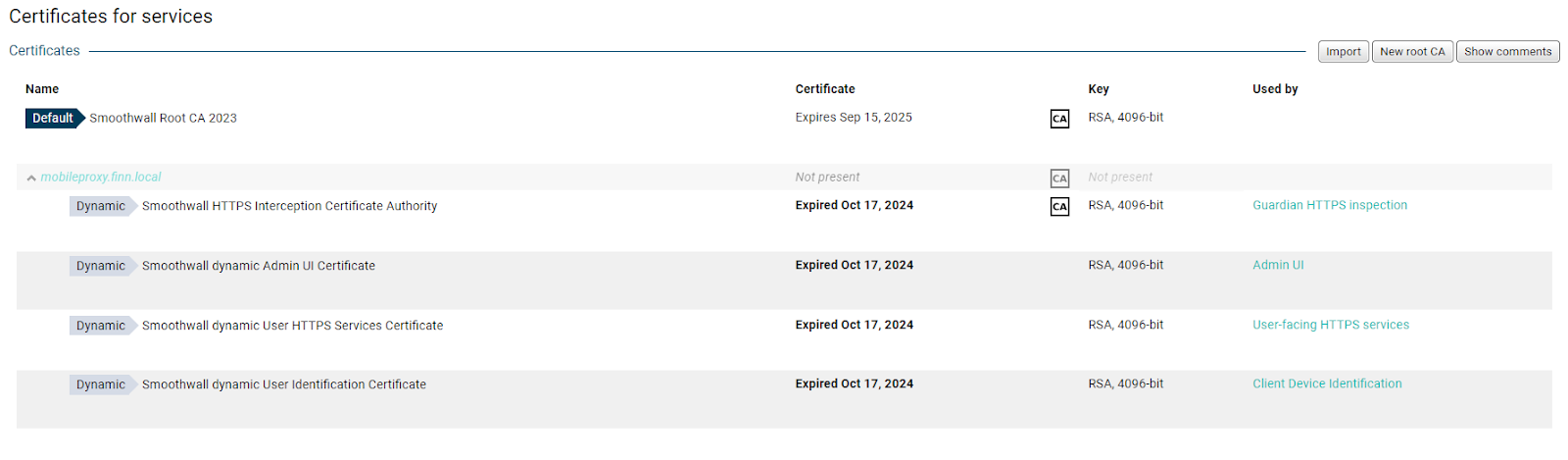Viewport: 1568px width, 460px height.
Task: Click the CA icon in mobileproxy.finn.local row
Action: 1059,179
